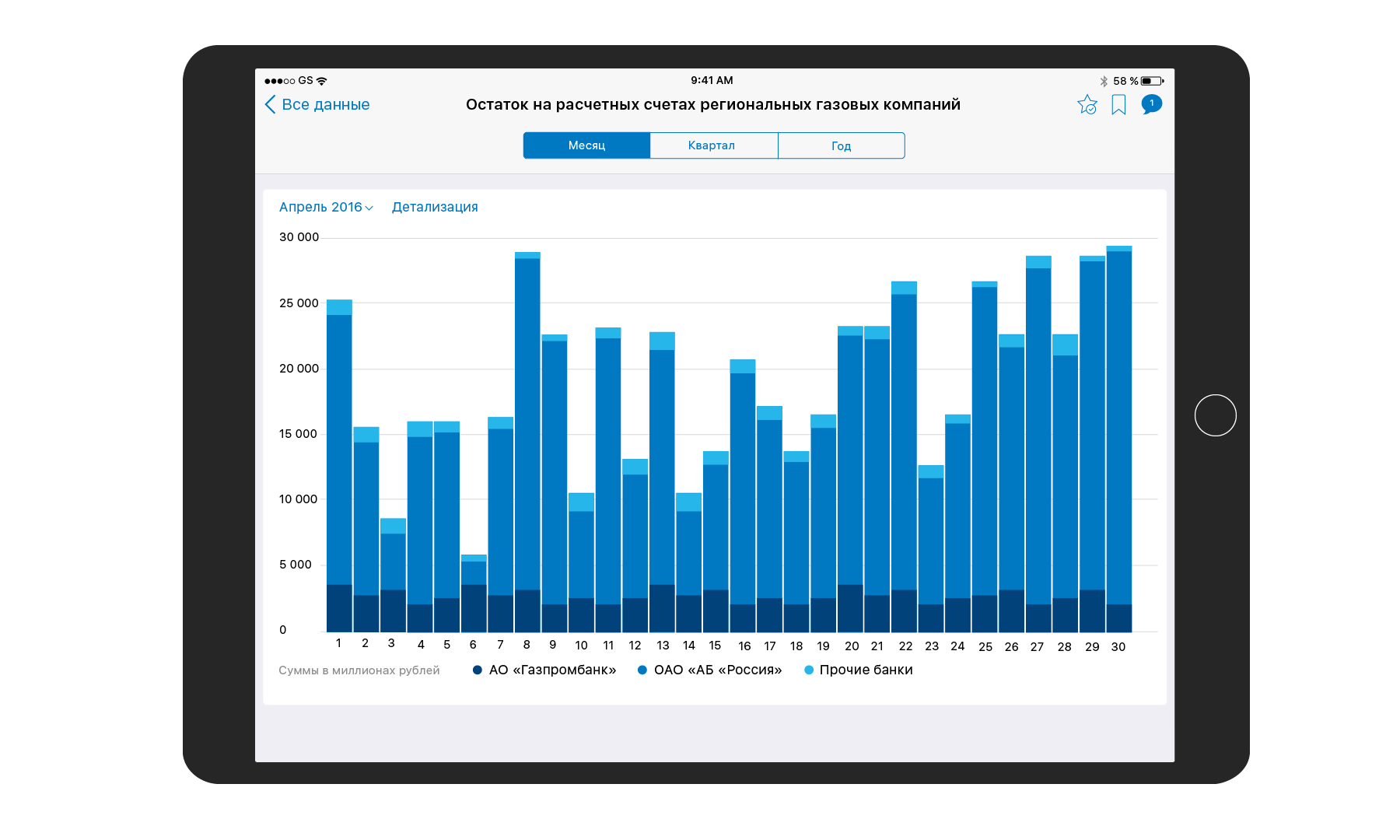The width and height of the screenshot is (1400, 840).
Task: Go back to Все данные
Action: point(325,105)
